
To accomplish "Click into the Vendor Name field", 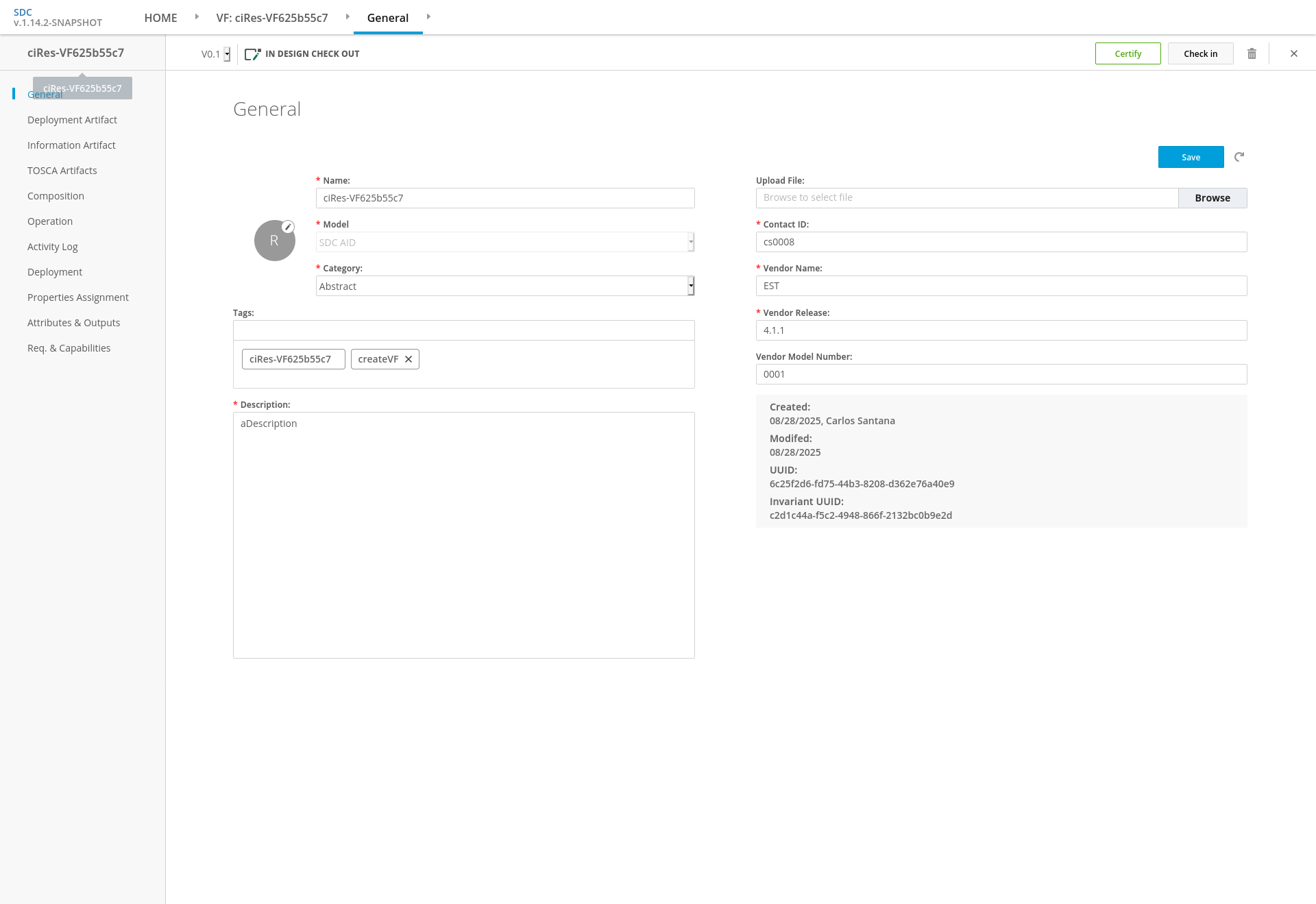I will (1001, 286).
